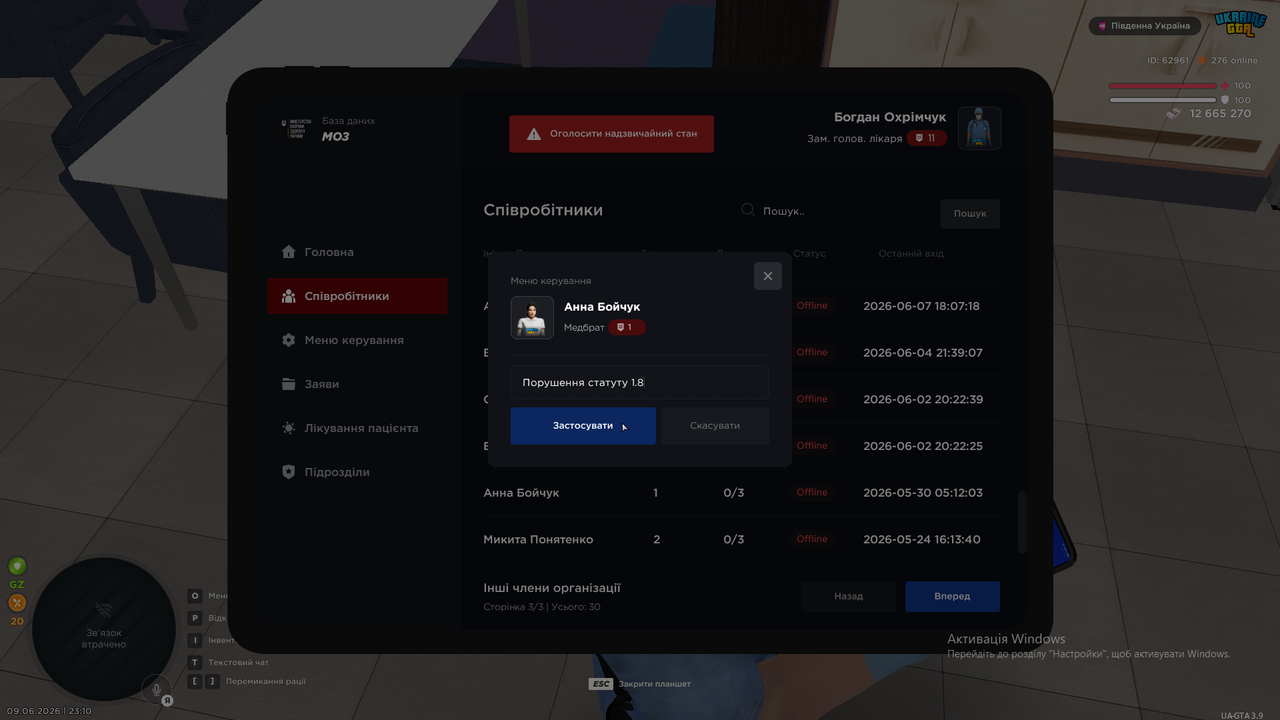Screen dimensions: 1280x720
Task: Click the people icon beside Співробітники
Action: pos(289,296)
